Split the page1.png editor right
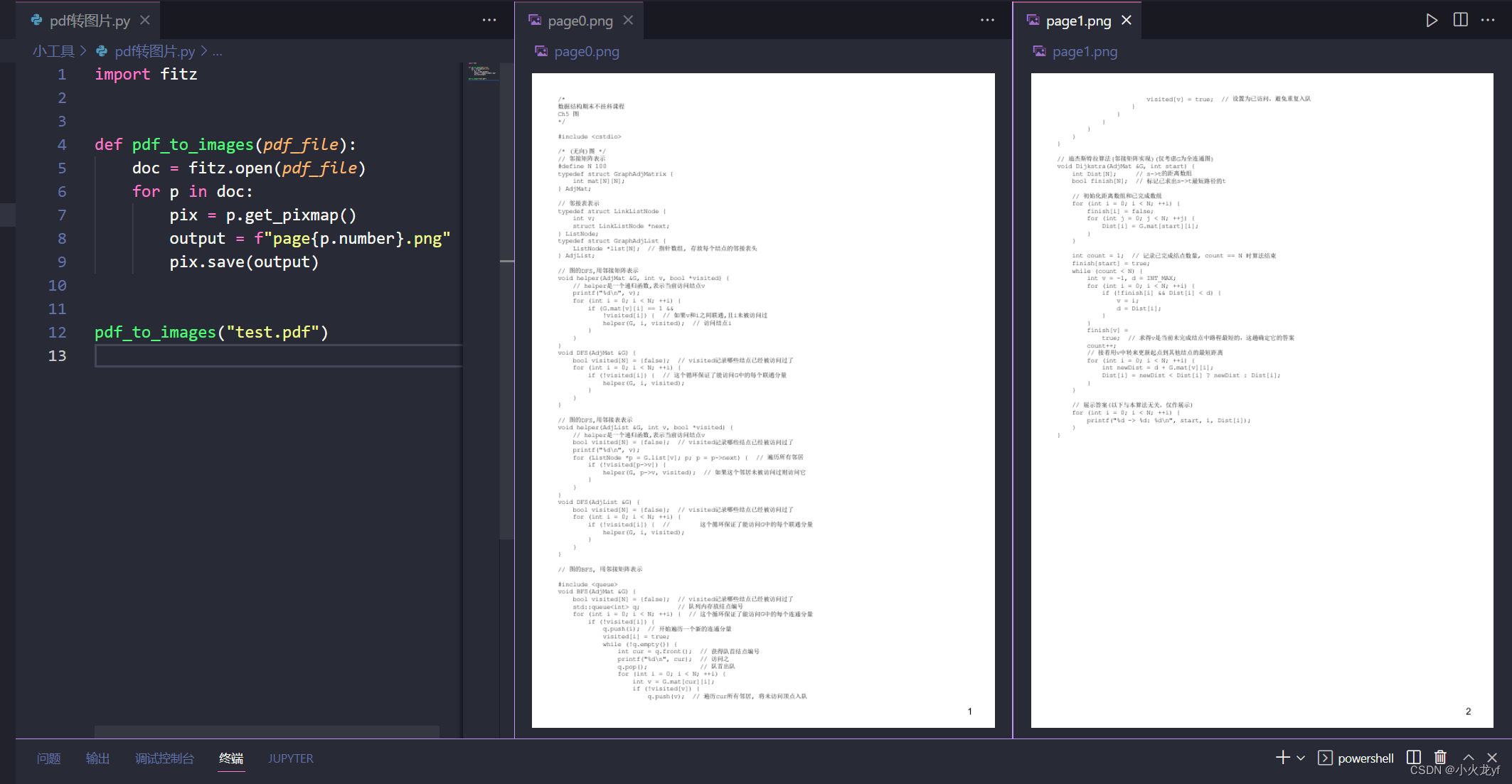1512x784 pixels. [1460, 21]
